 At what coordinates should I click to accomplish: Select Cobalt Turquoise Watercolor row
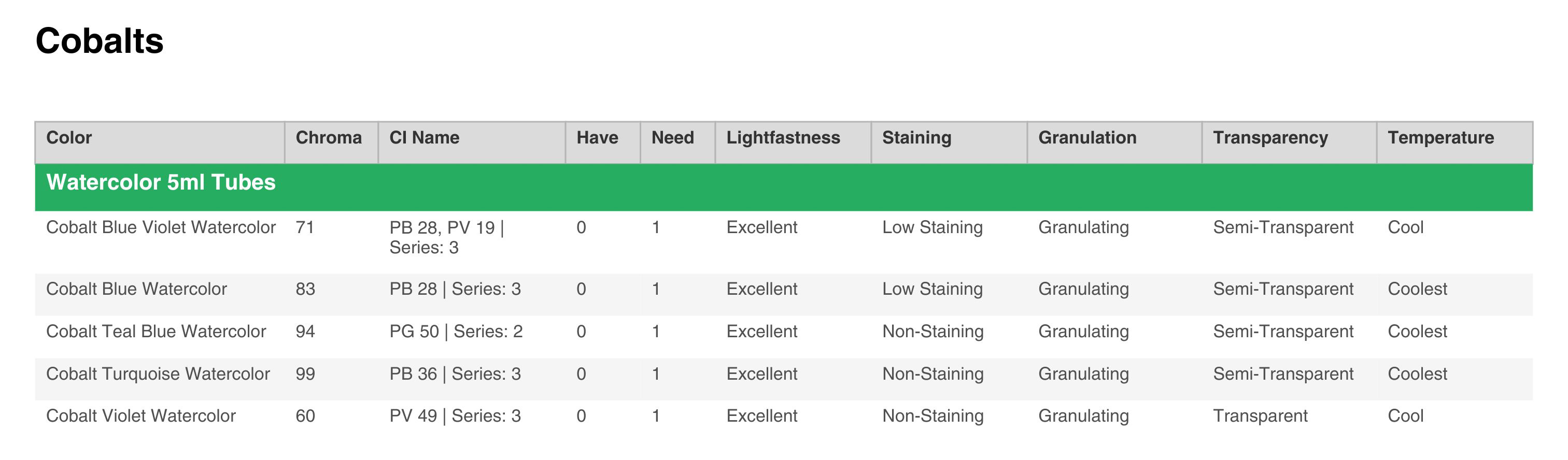pos(158,374)
